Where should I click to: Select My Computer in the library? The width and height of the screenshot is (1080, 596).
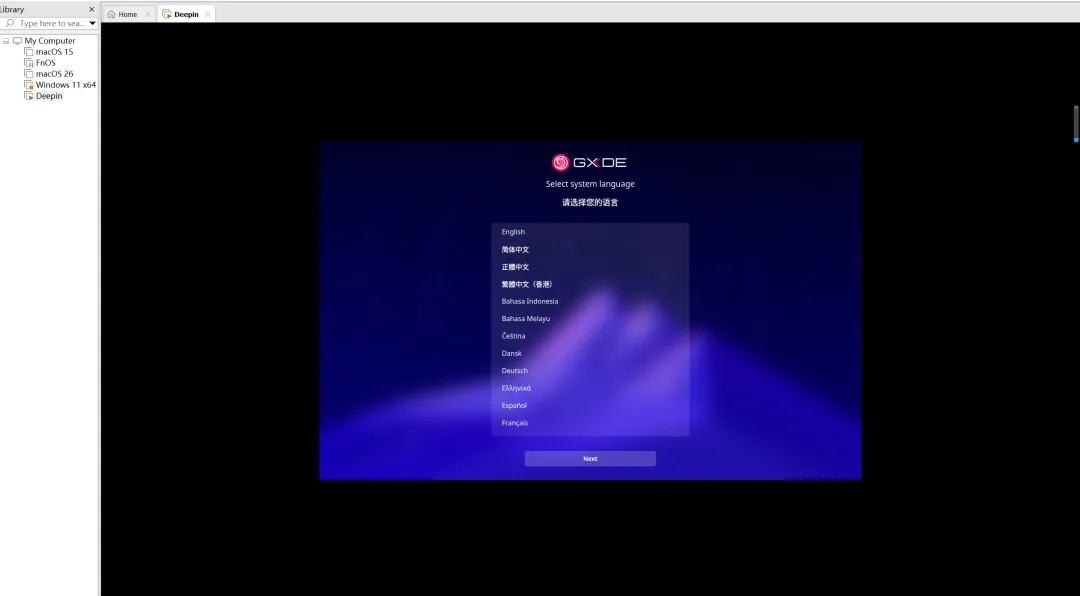[50, 41]
